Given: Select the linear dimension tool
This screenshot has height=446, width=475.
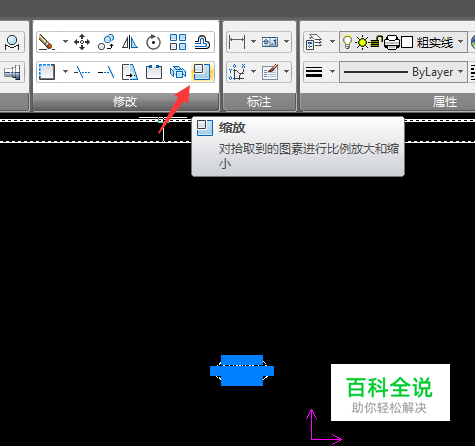Looking at the screenshot, I should click(237, 42).
